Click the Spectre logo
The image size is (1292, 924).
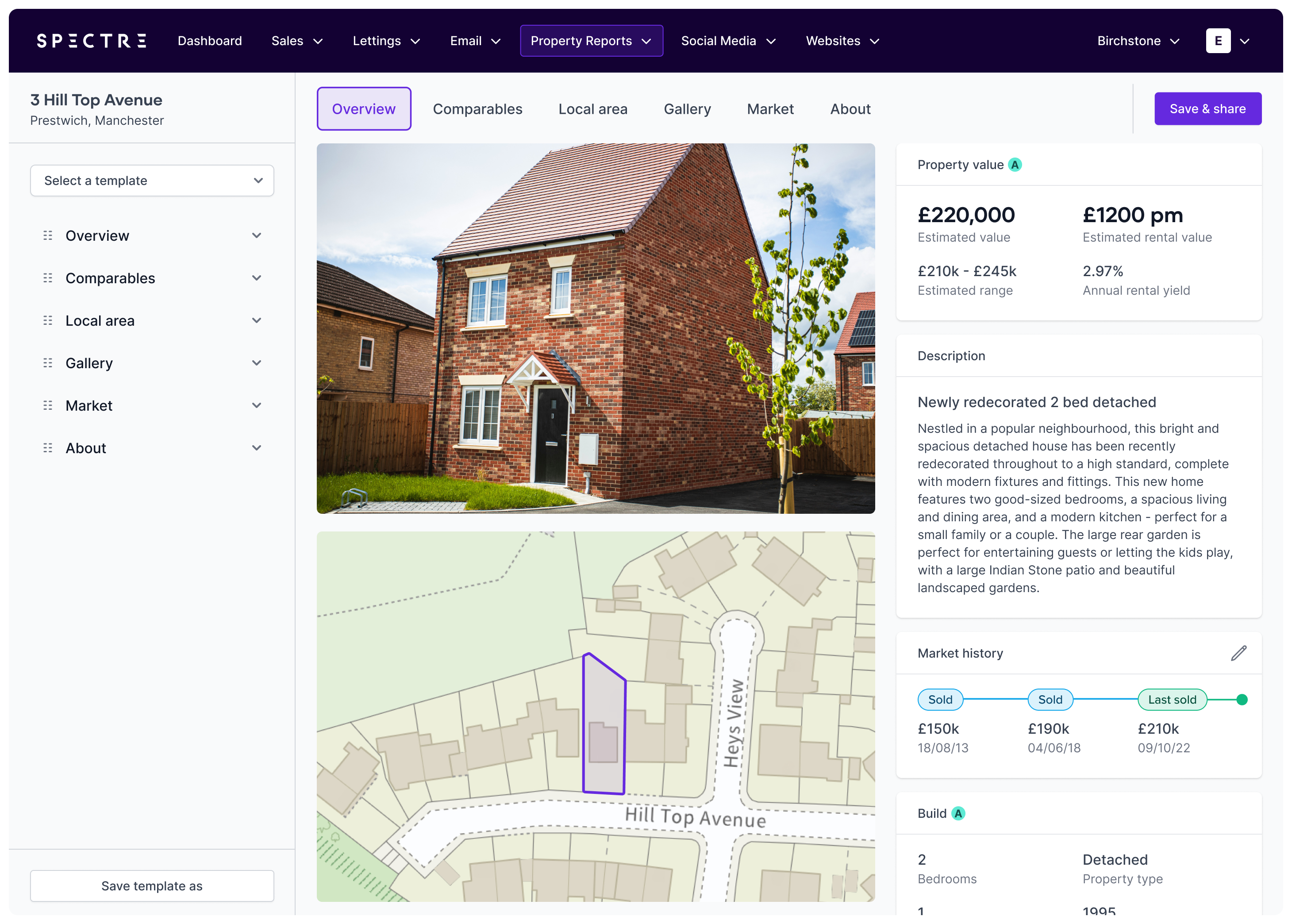tap(92, 41)
